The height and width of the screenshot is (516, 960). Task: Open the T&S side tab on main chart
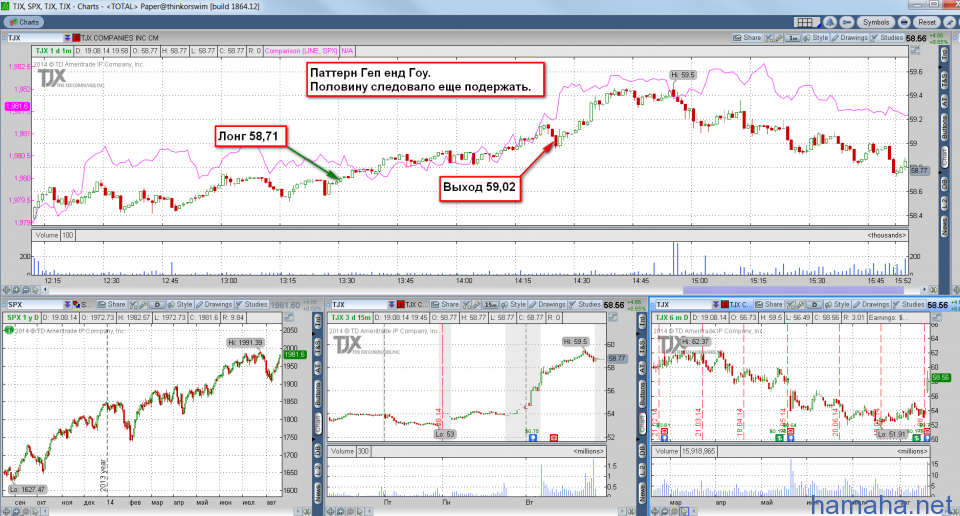[x=944, y=78]
